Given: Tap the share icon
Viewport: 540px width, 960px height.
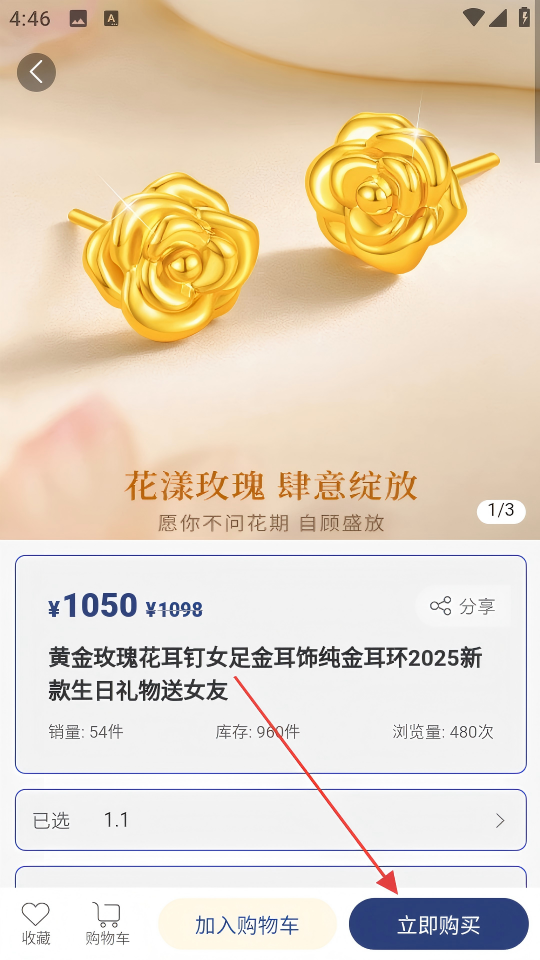Looking at the screenshot, I should tap(440, 606).
